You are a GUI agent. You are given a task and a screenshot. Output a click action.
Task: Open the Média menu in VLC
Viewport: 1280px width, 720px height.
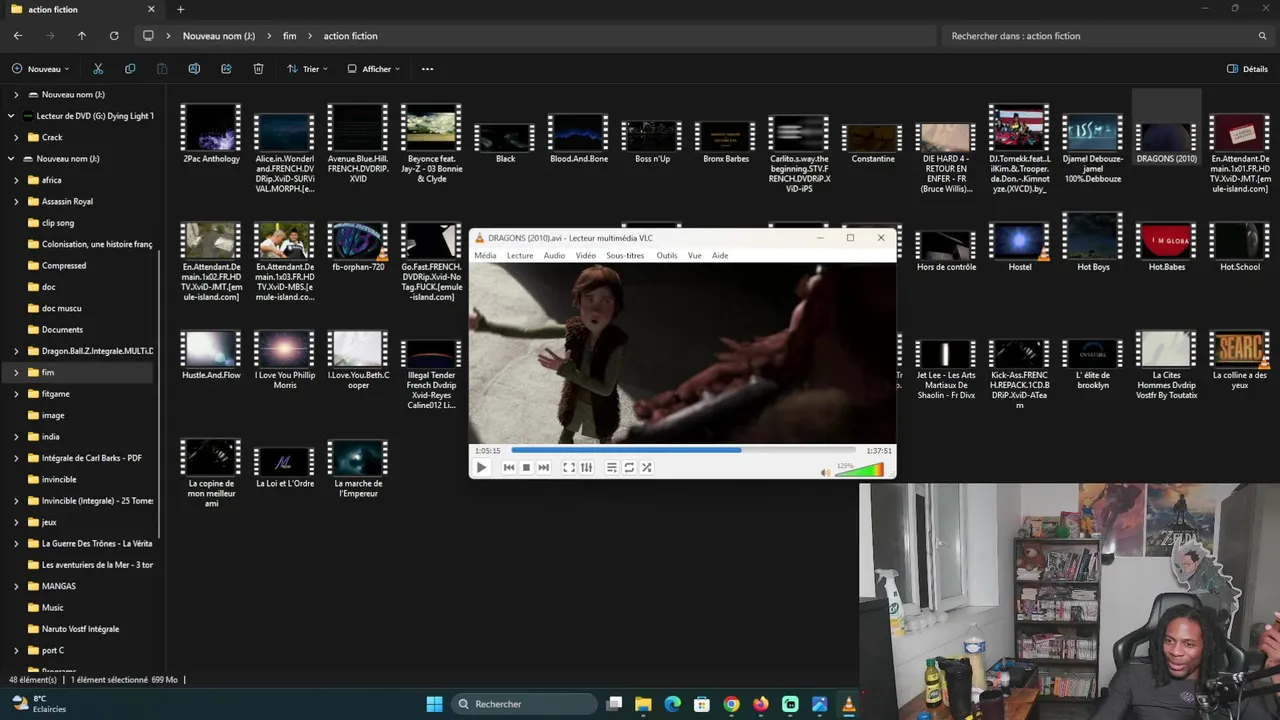click(x=485, y=255)
